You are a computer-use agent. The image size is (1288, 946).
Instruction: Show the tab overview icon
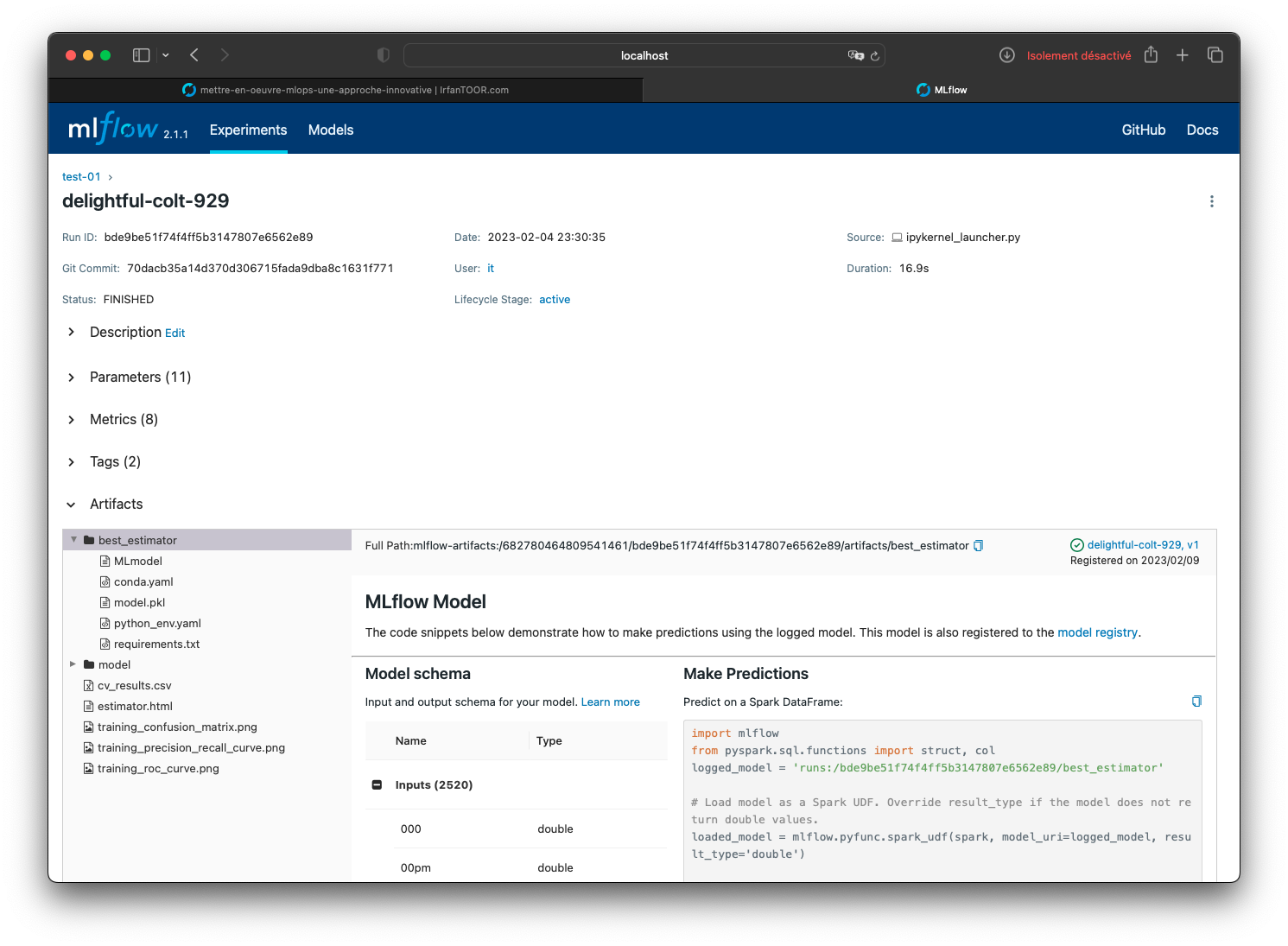(x=1215, y=55)
